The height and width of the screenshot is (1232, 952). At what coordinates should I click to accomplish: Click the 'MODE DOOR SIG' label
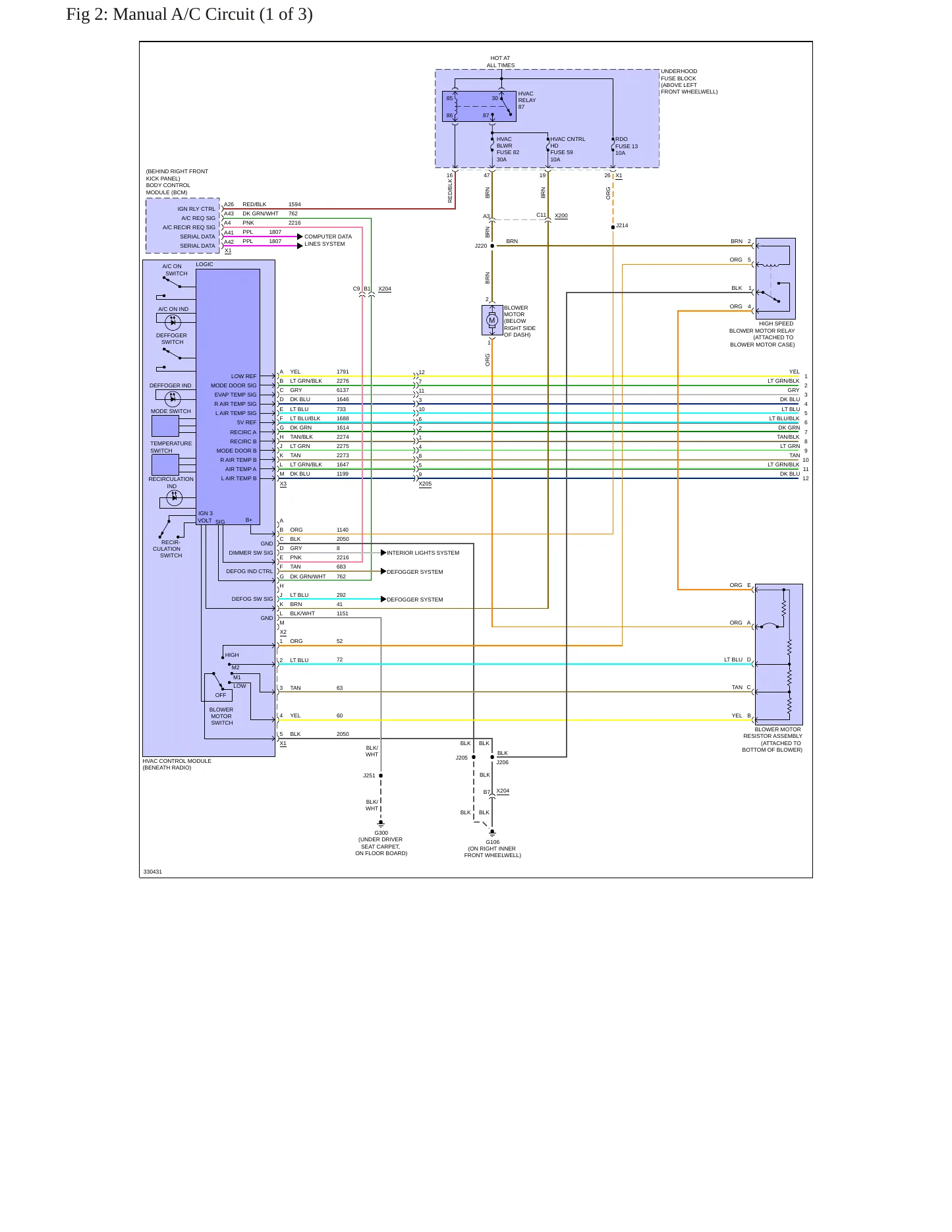[233, 385]
